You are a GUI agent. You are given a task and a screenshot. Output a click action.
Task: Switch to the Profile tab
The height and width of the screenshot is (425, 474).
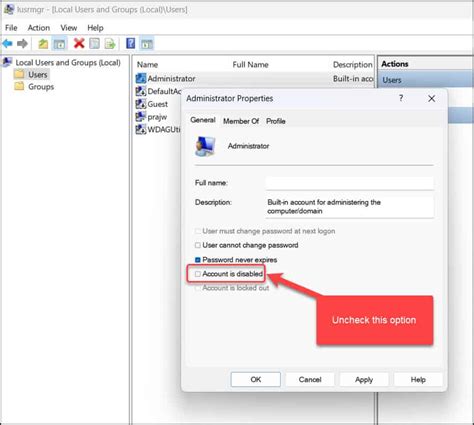276,121
